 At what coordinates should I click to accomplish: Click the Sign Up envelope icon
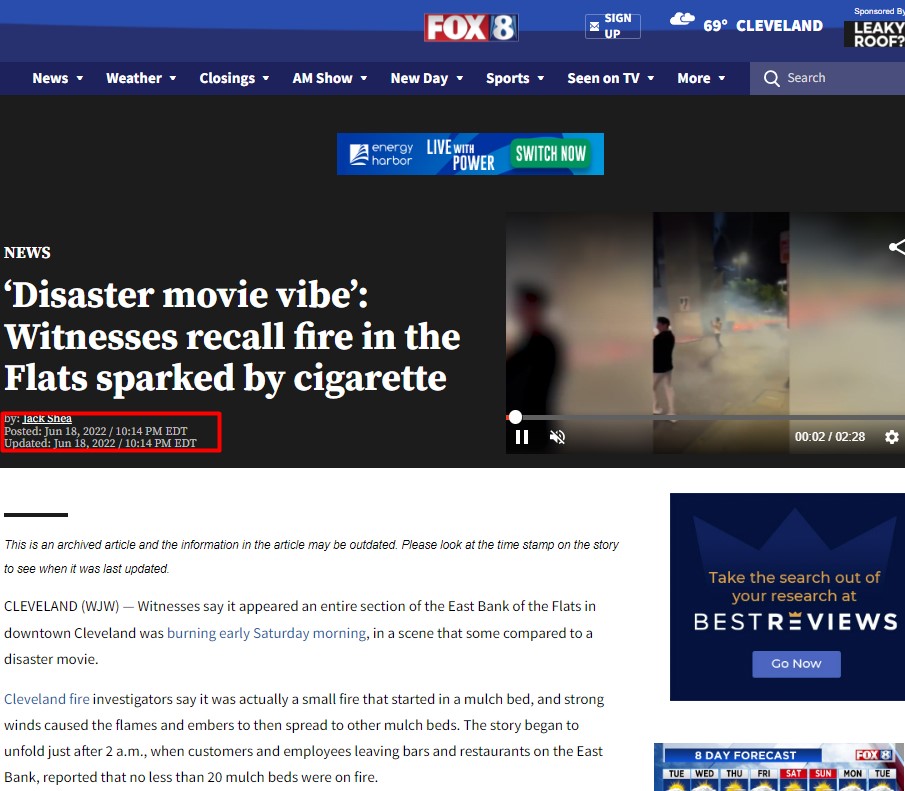(x=594, y=26)
